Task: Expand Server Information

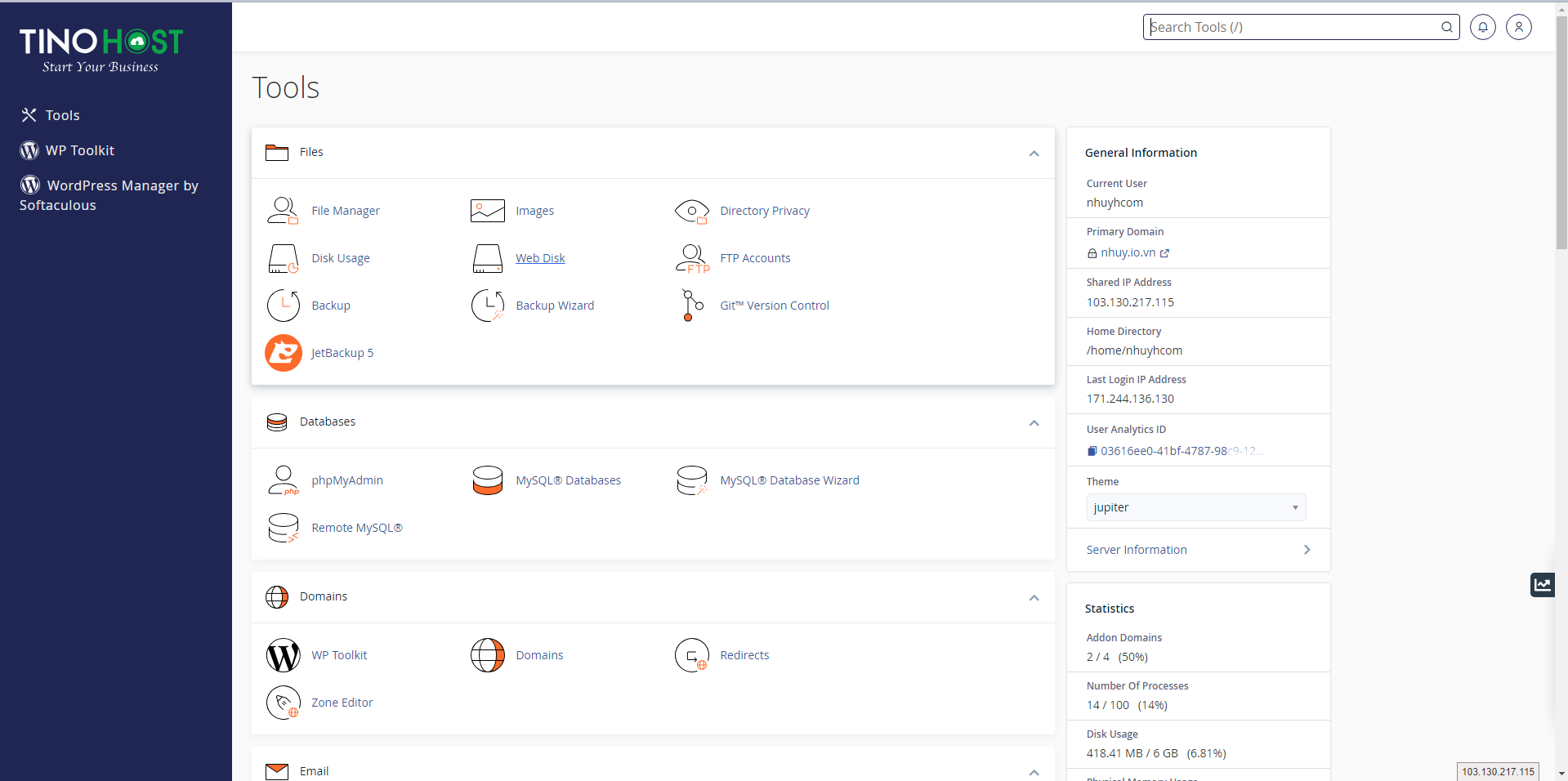Action: tap(1198, 550)
